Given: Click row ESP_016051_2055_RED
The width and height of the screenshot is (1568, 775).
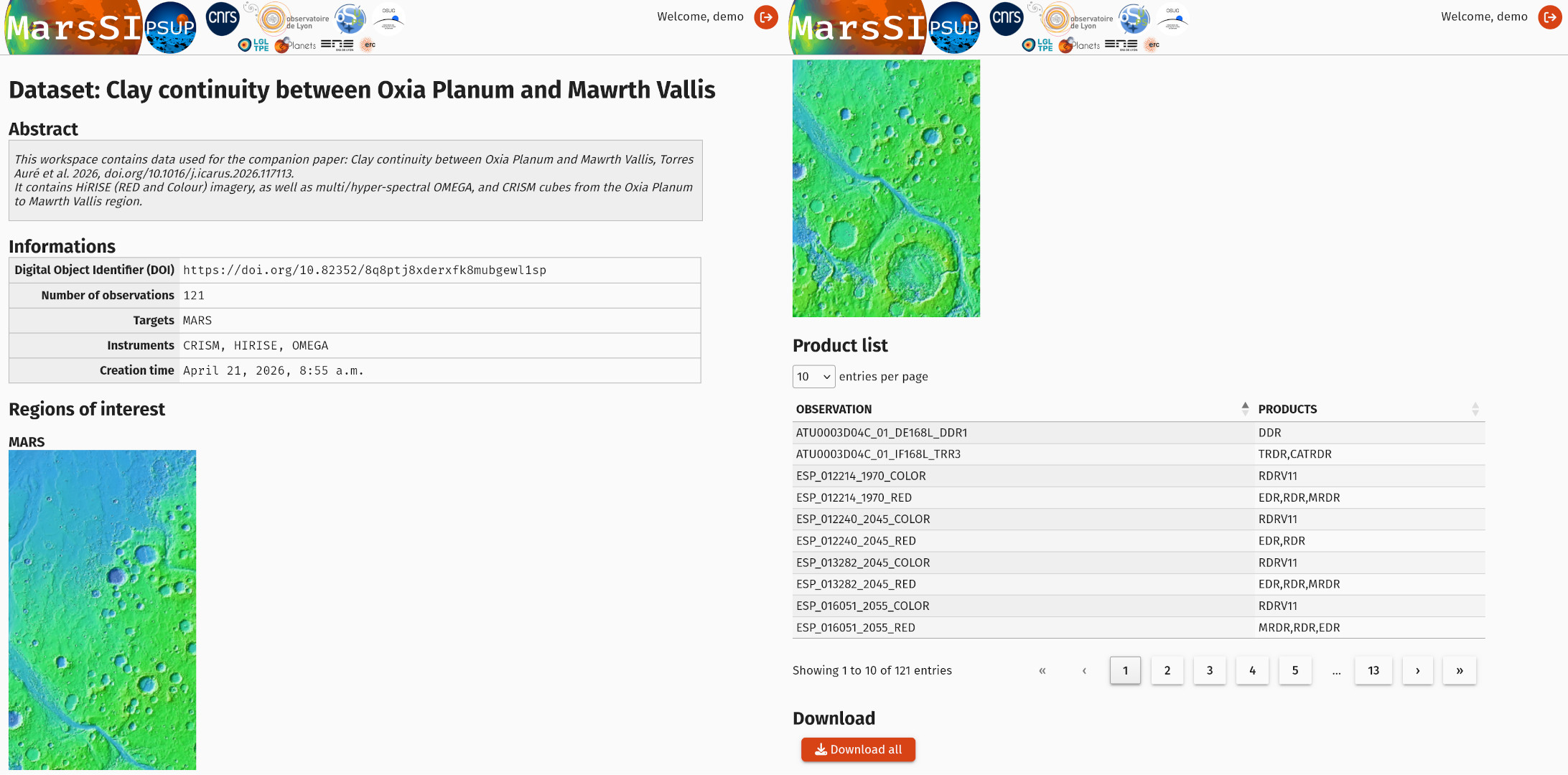Looking at the screenshot, I should coord(1139,627).
